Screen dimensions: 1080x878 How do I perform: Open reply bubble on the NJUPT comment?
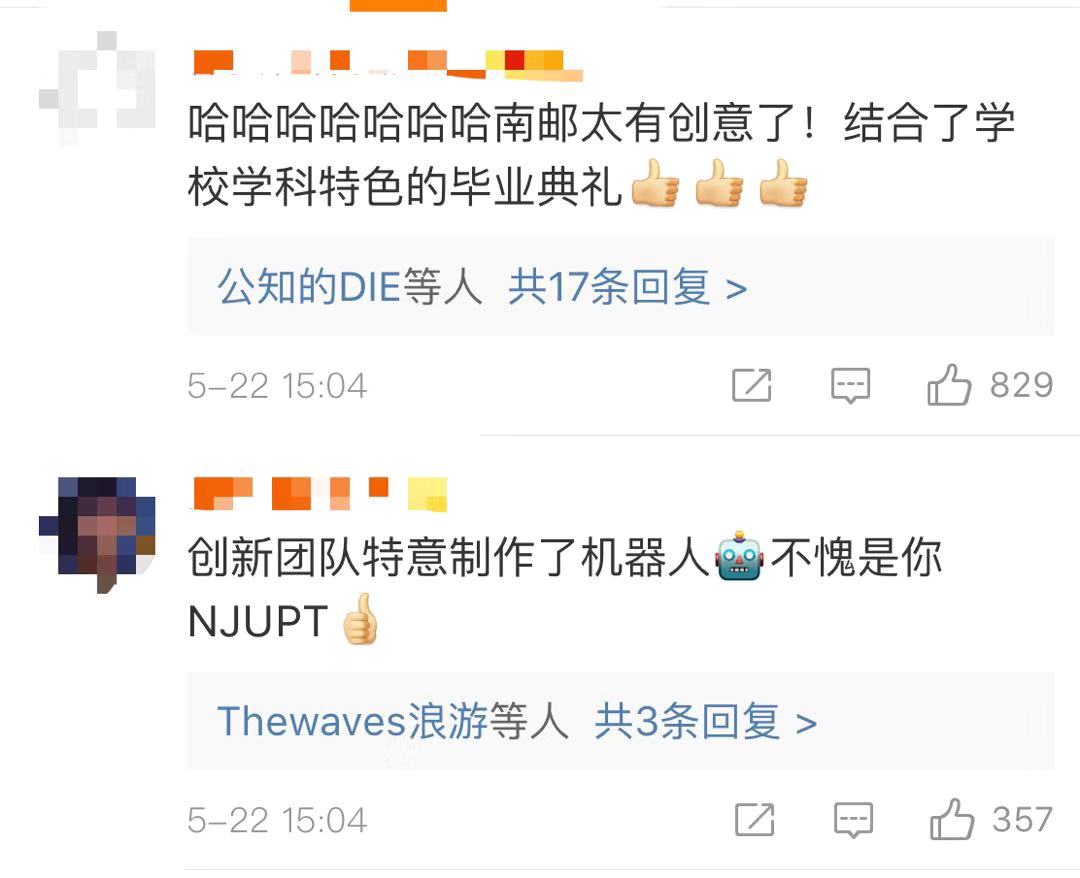click(853, 820)
